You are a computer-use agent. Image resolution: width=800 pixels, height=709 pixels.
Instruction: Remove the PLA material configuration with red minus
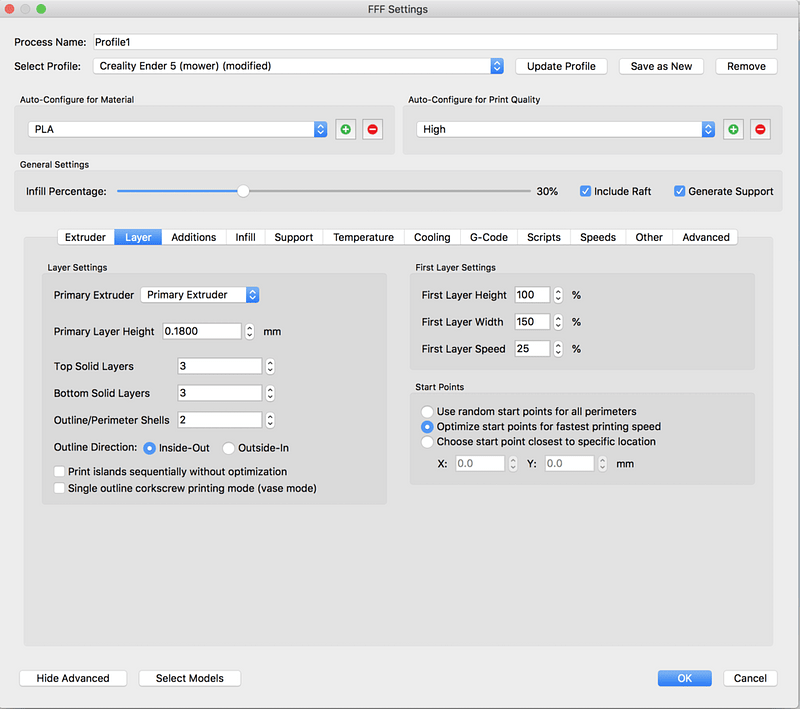point(372,130)
